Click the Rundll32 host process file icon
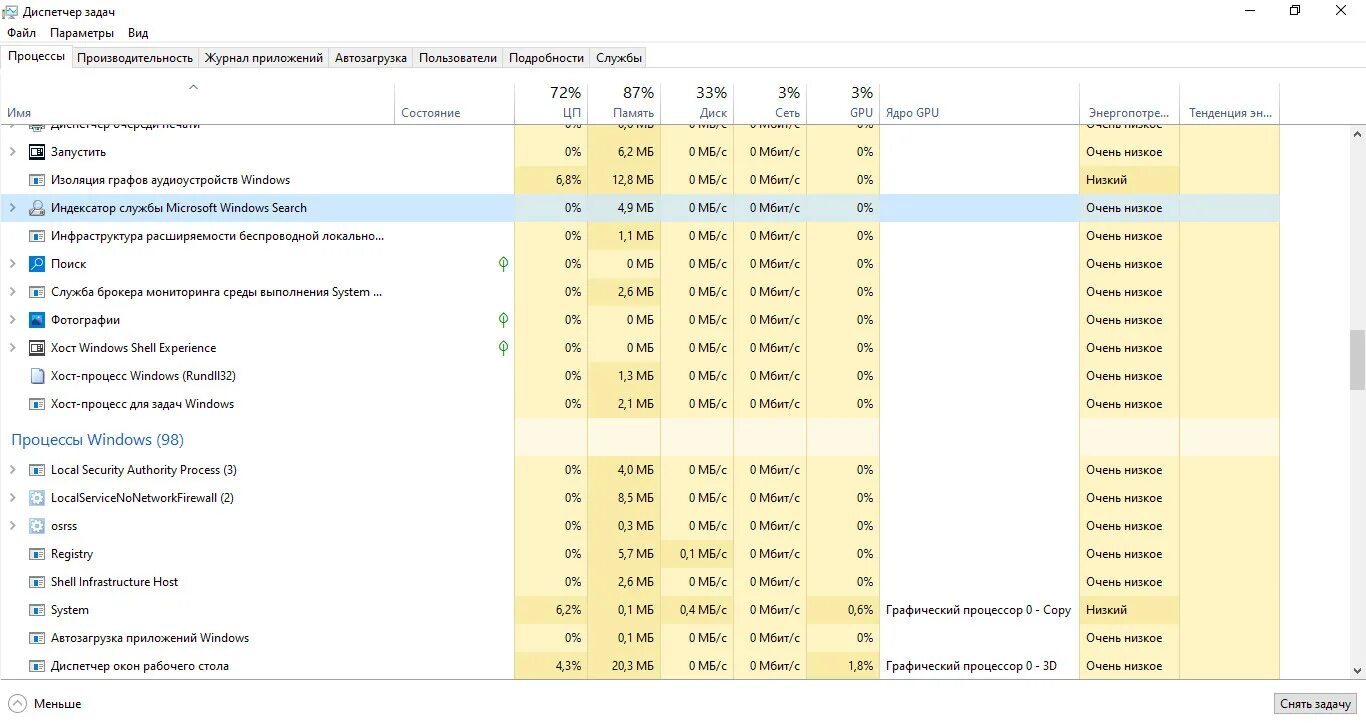1366x728 pixels. coord(37,376)
